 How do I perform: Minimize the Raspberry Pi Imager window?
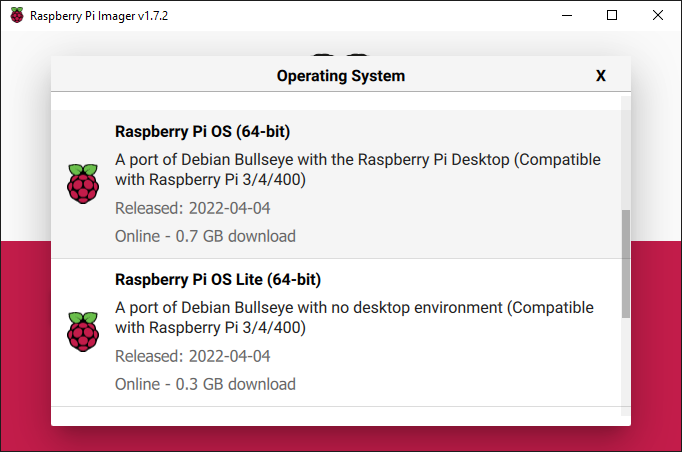pos(567,15)
